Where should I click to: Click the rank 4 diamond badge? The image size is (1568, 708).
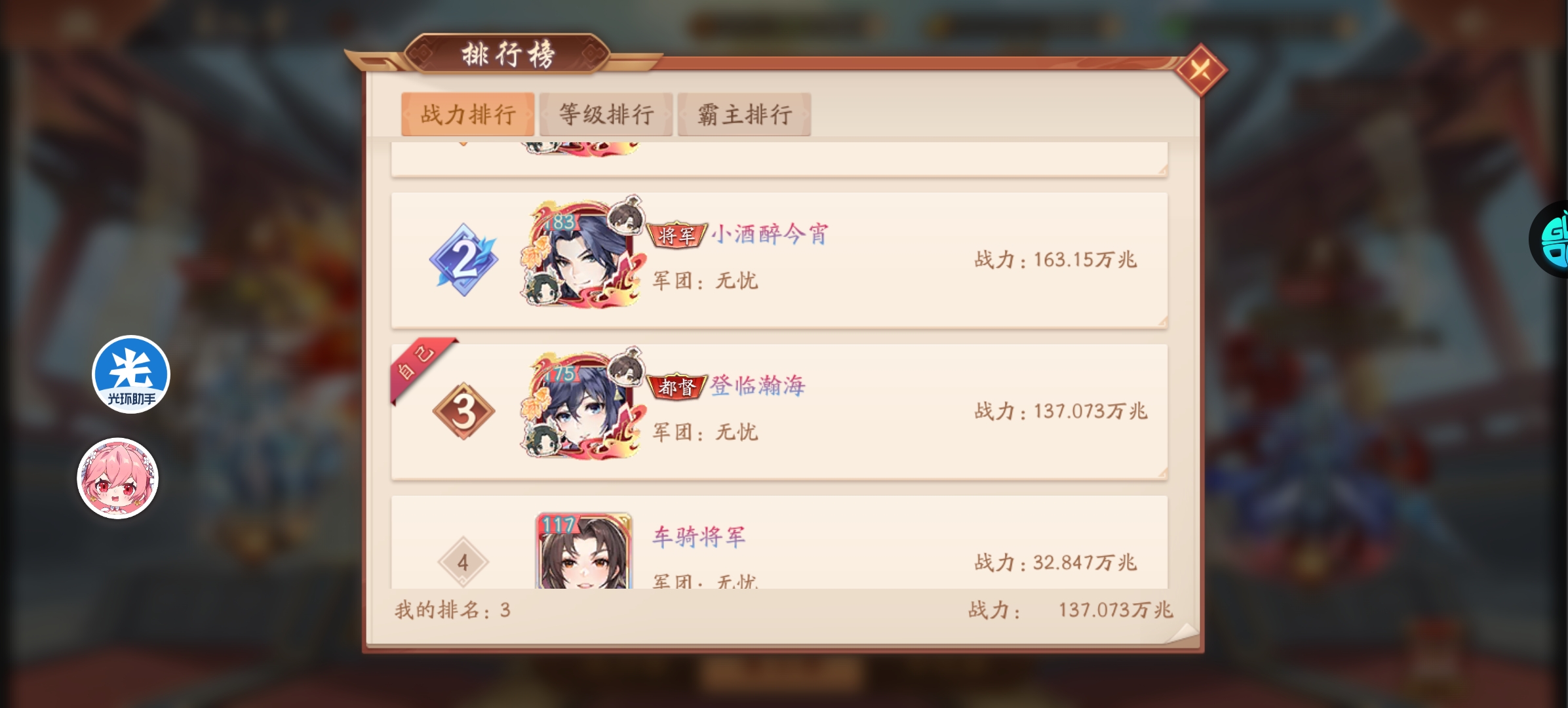click(x=463, y=562)
